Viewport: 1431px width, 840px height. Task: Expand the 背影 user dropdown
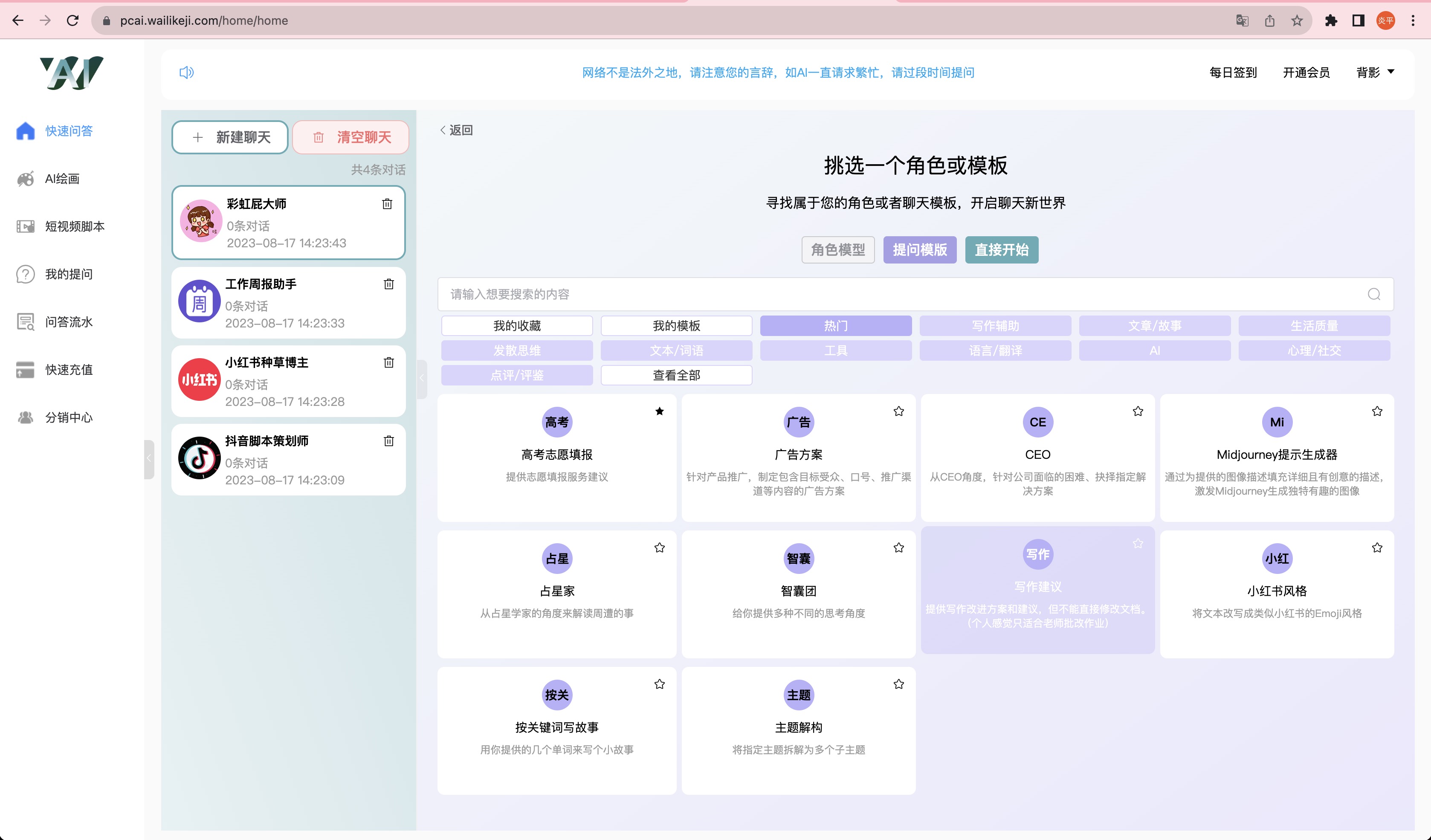coord(1375,72)
